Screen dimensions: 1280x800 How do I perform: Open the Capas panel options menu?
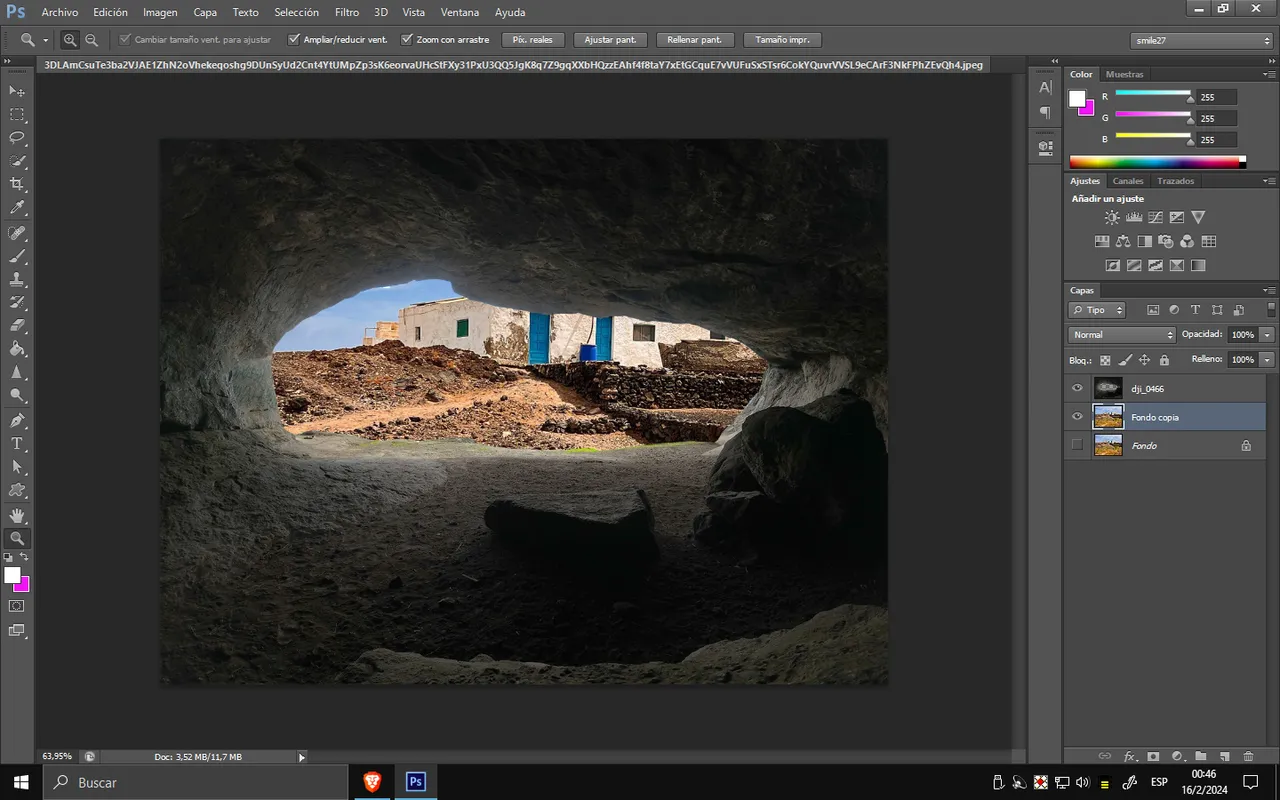1269,290
